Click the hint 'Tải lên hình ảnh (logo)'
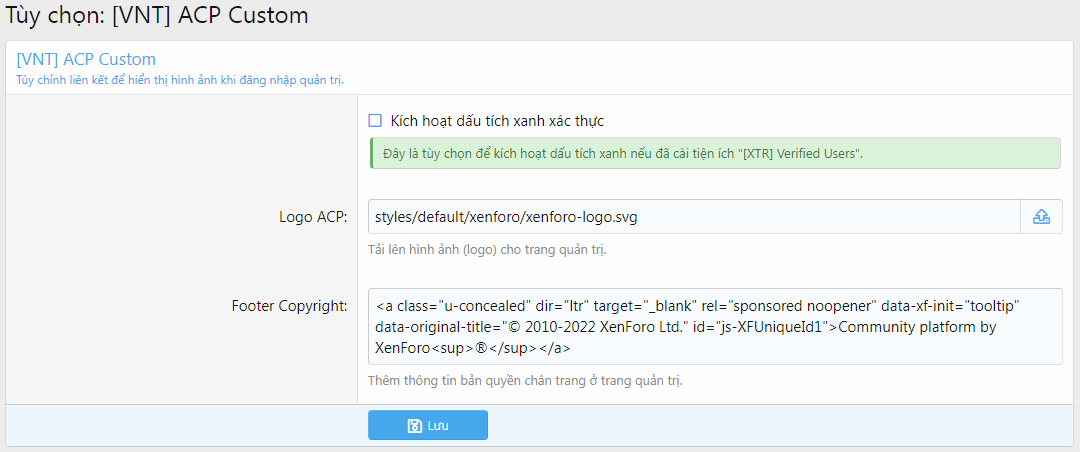 (487, 249)
